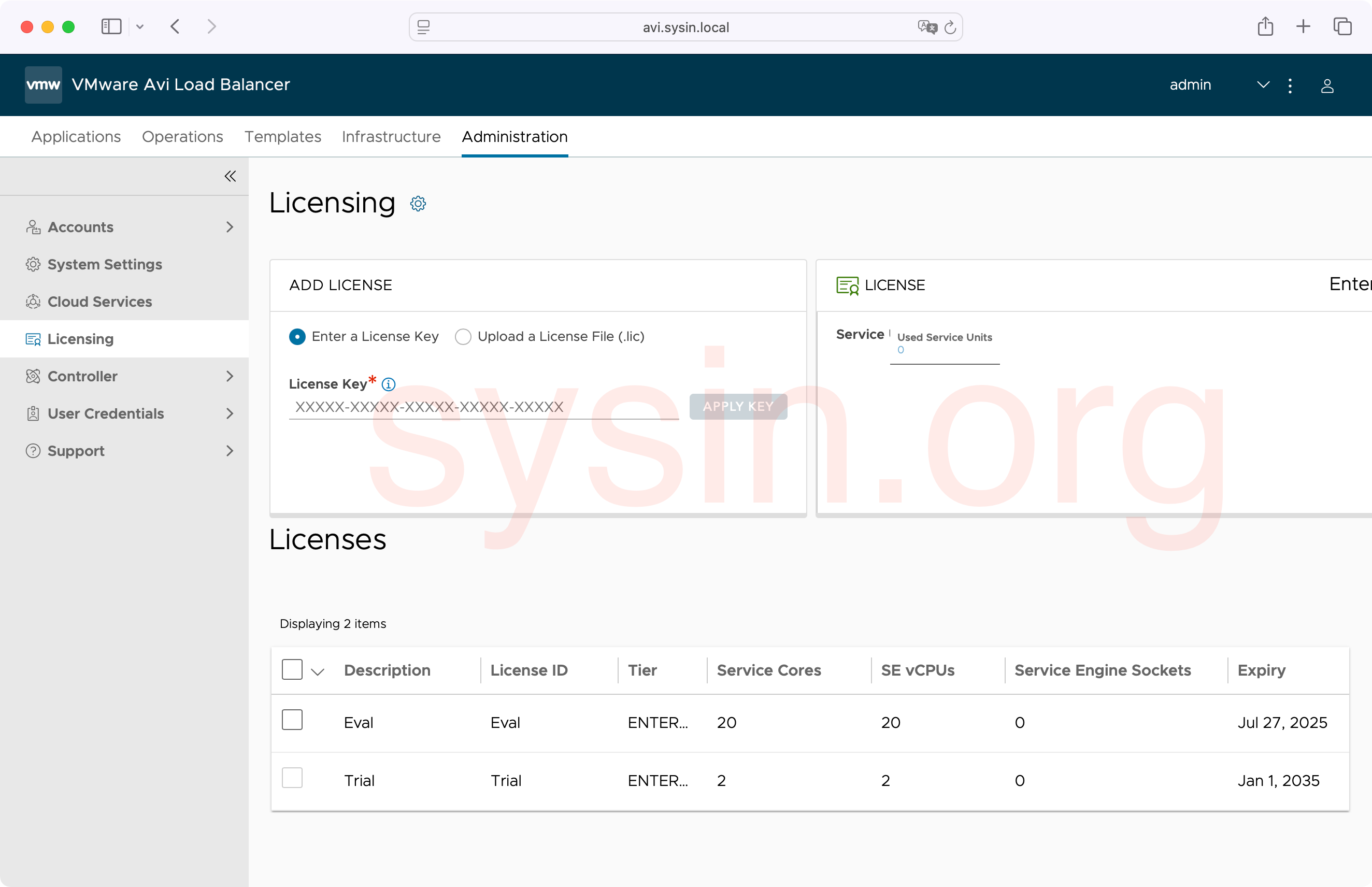
Task: Check the Eval license row checkbox
Action: (292, 720)
